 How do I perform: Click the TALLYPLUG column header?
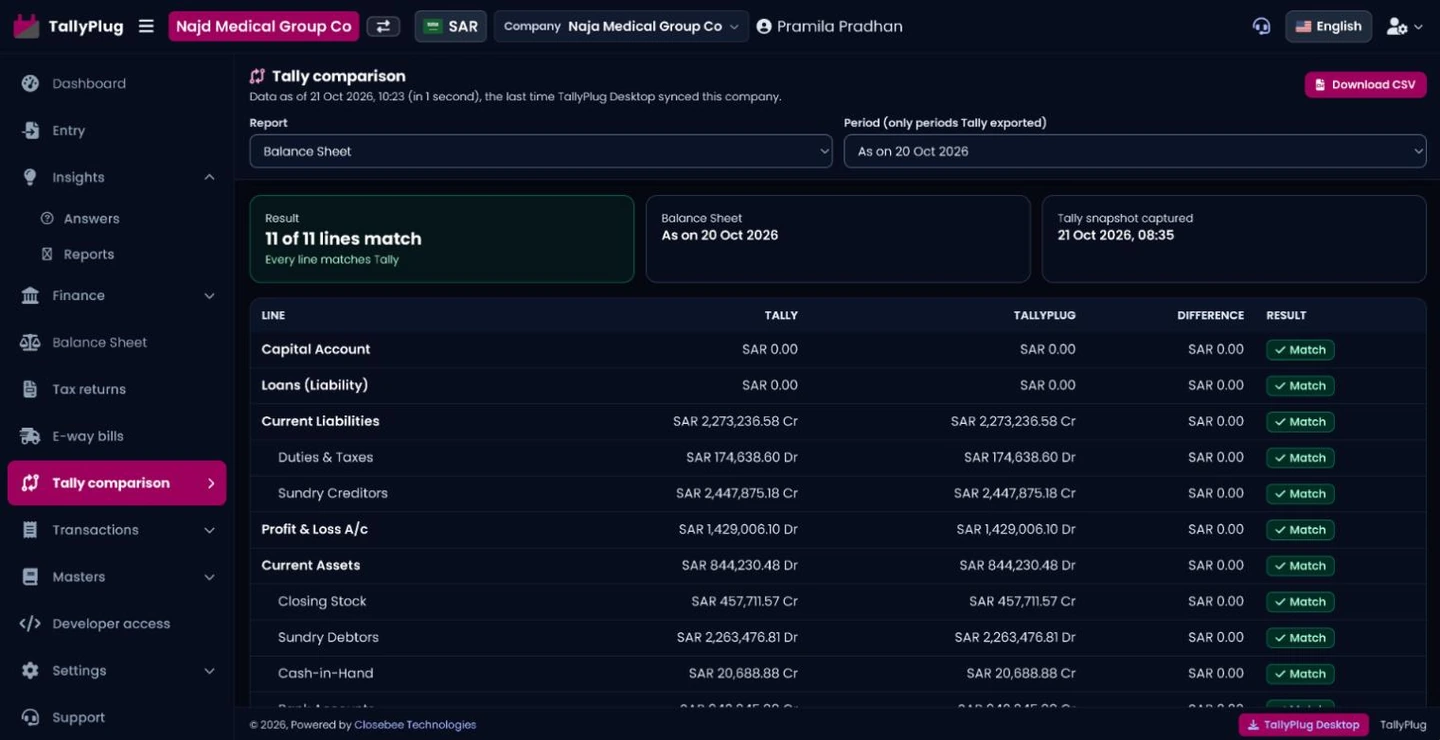1044,315
